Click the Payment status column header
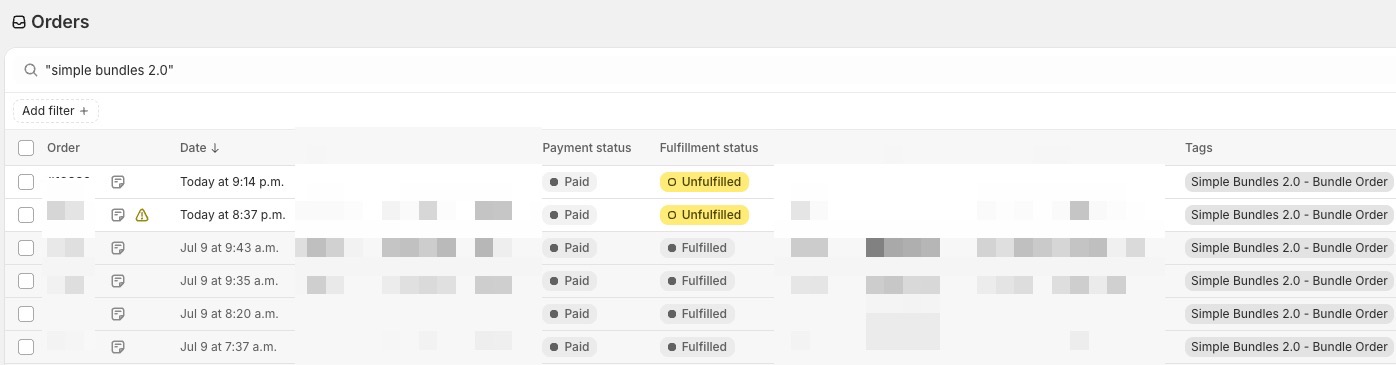Image resolution: width=1396 pixels, height=365 pixels. coord(587,148)
